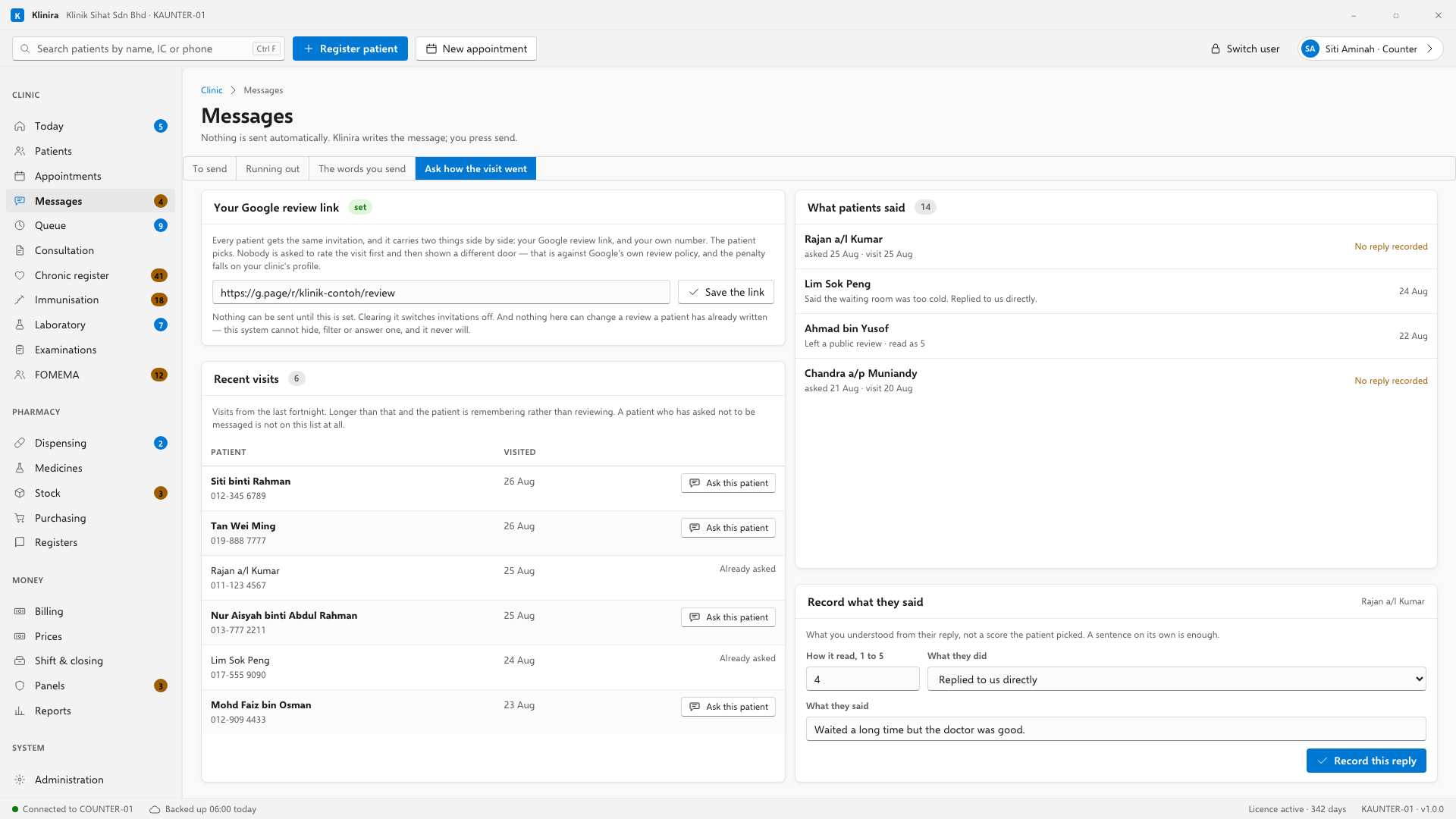Screen dimensions: 1456x819
Task: Click the Examinations icon in sidebar
Action: (20, 350)
